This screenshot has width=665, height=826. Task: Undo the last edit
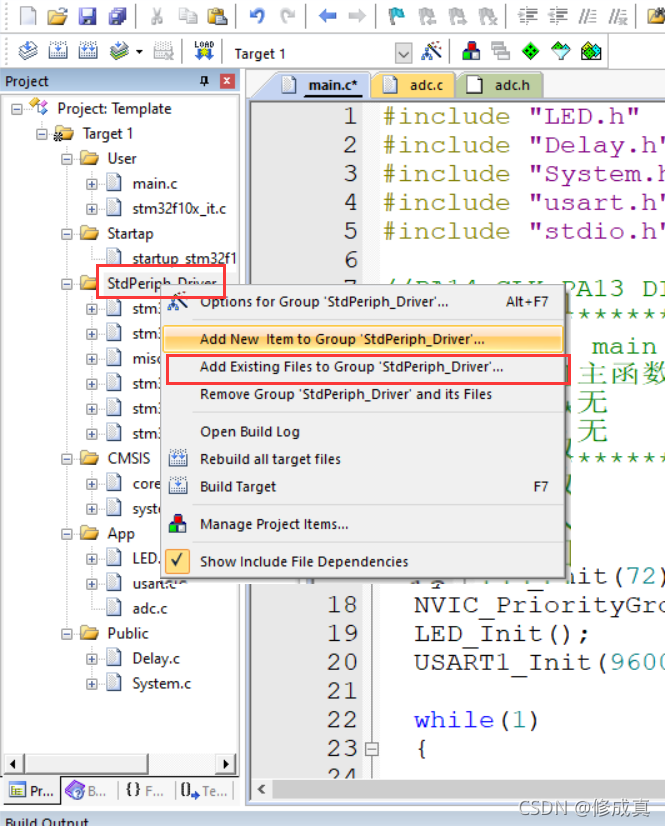257,16
